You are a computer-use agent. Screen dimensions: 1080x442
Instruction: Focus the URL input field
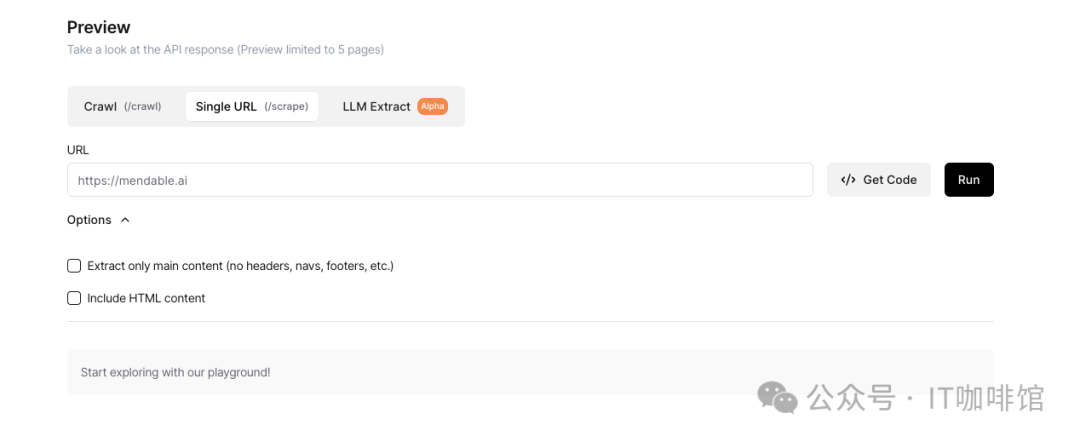click(x=440, y=180)
